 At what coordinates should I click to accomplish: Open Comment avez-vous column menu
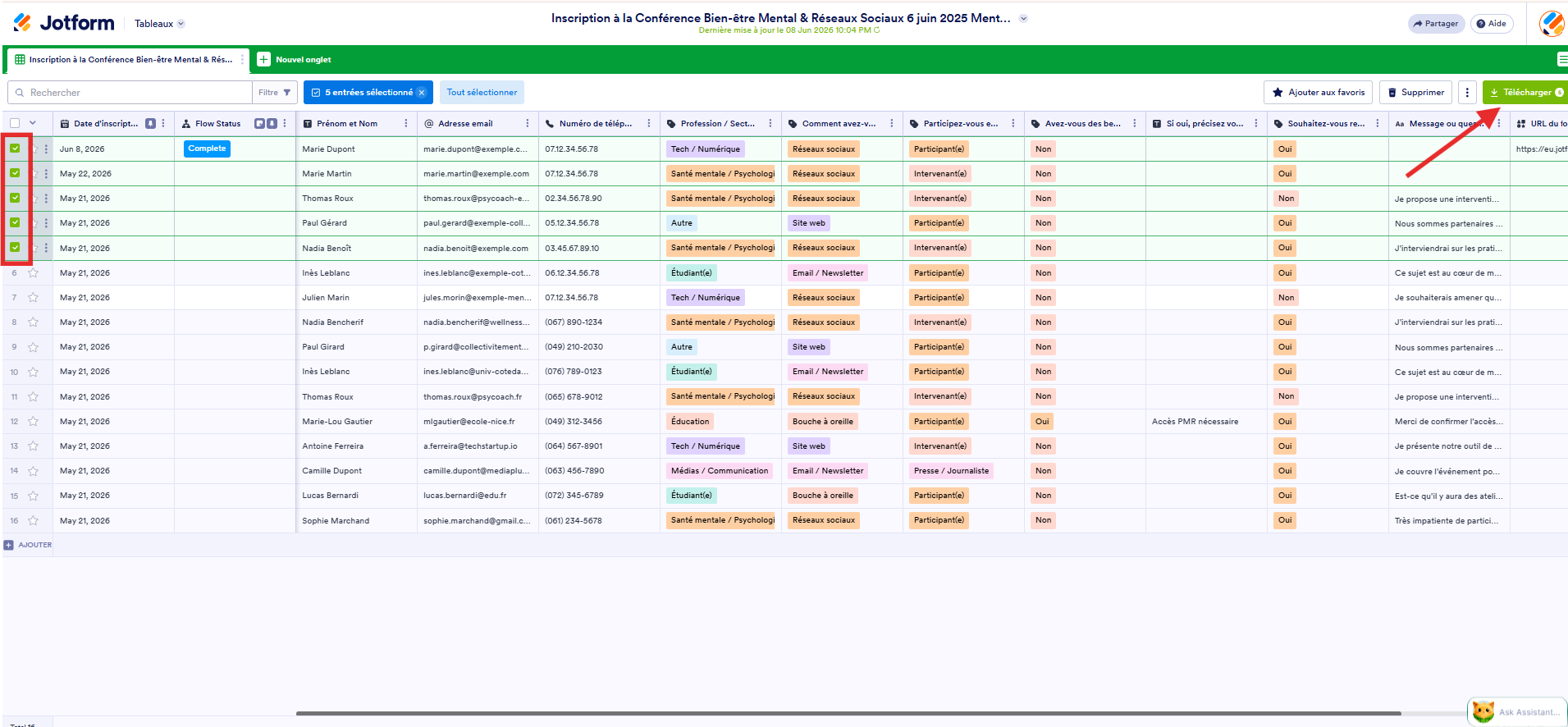[x=892, y=124]
